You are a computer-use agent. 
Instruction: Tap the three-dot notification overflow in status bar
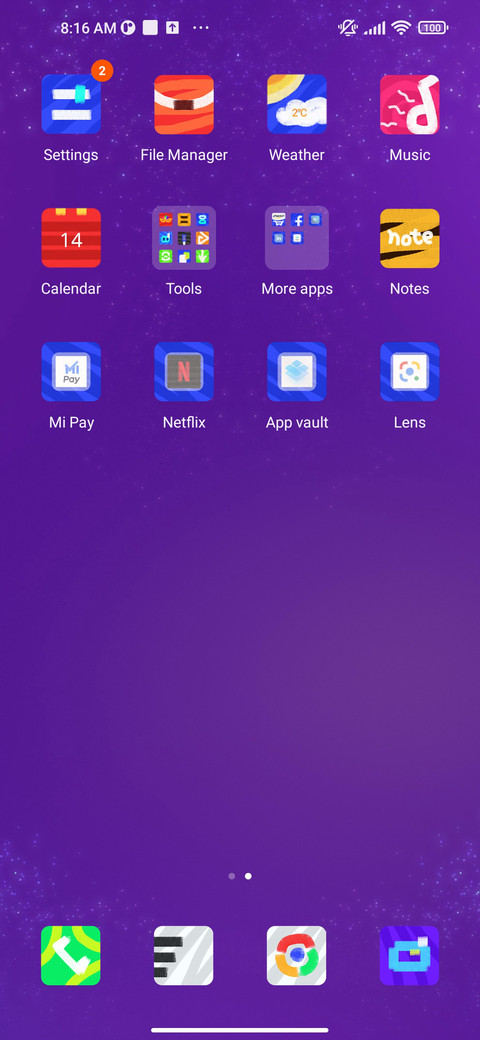click(x=200, y=28)
